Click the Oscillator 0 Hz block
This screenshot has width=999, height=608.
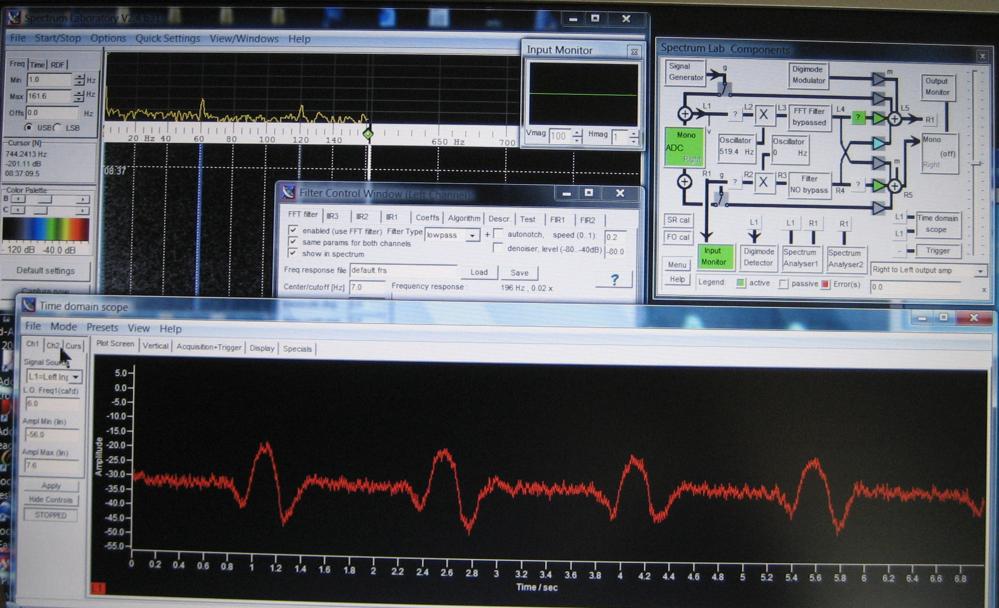[790, 148]
